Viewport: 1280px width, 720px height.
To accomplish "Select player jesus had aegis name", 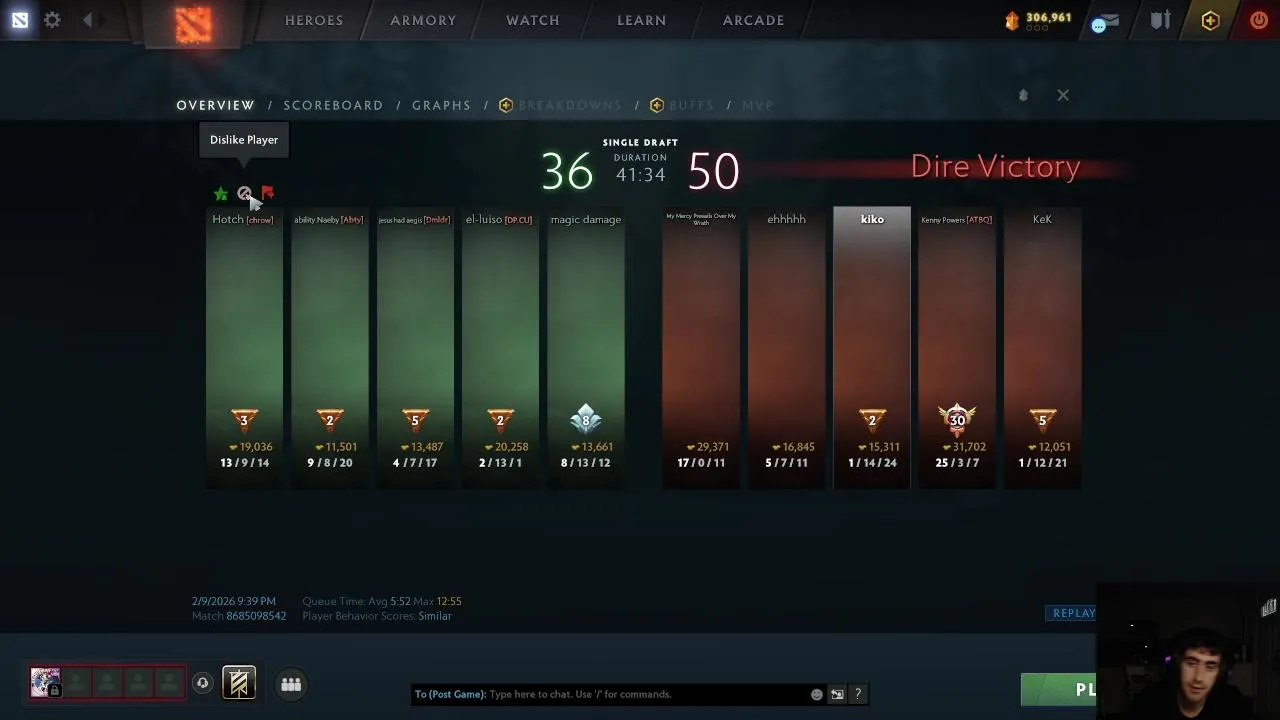I will 414,220.
